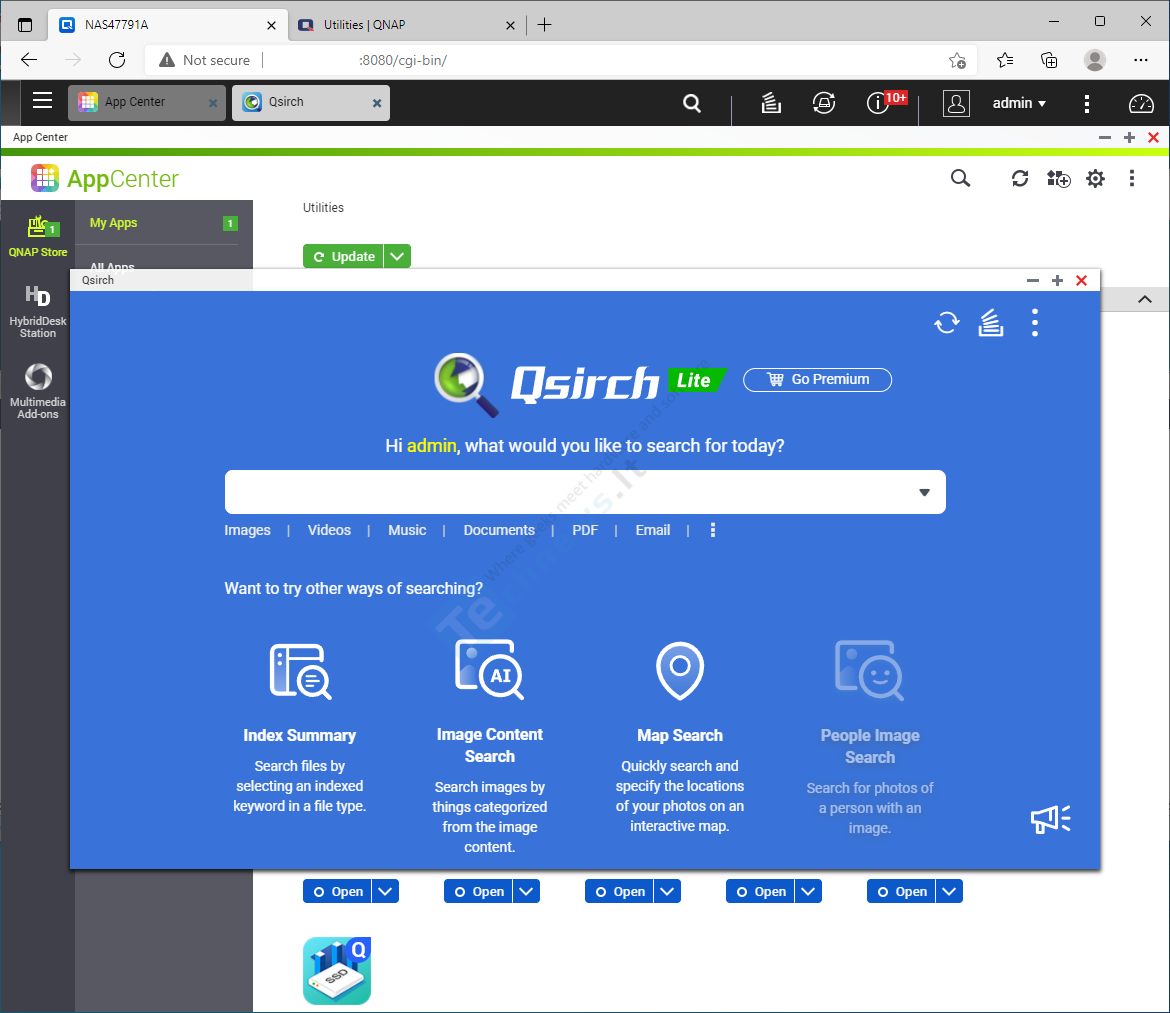The width and height of the screenshot is (1170, 1013).
Task: Reload the browser page
Action: 117,60
